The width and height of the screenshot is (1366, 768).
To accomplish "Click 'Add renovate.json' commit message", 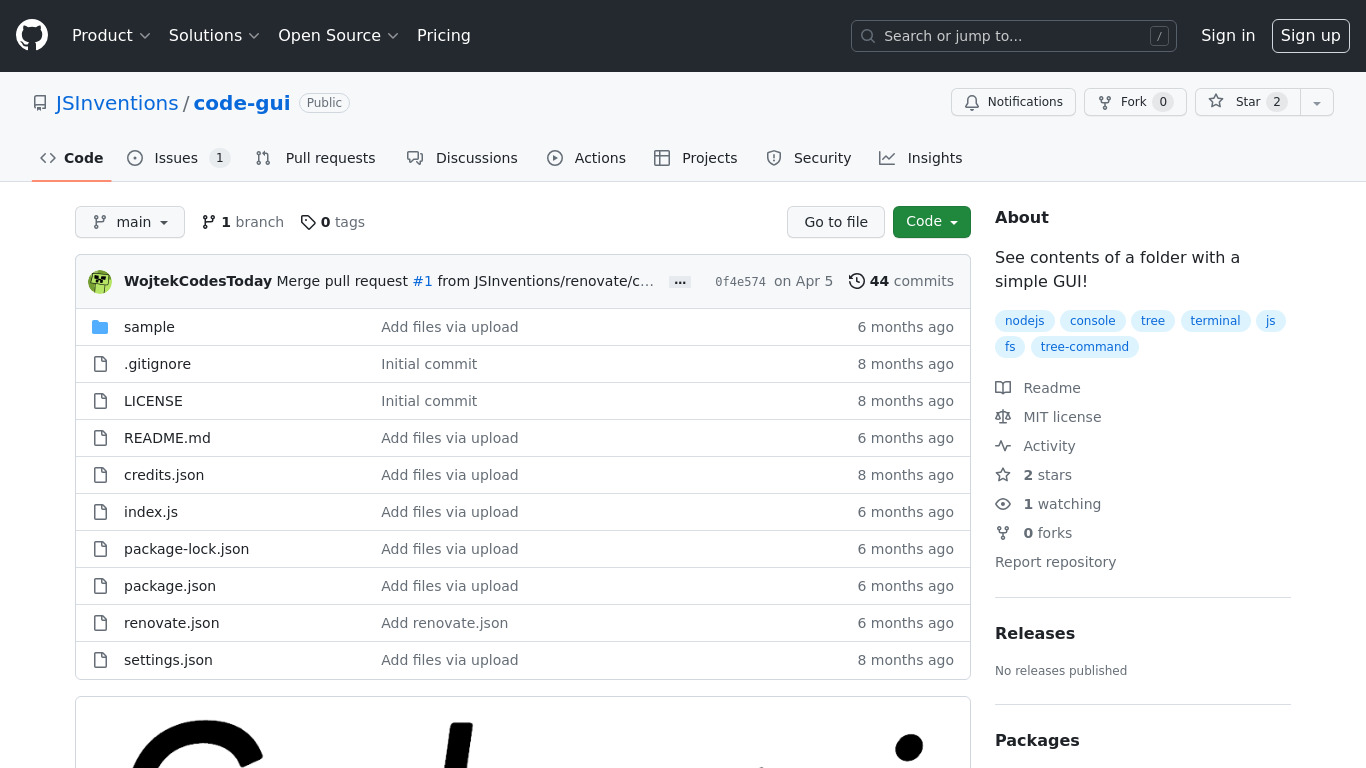I will [444, 623].
